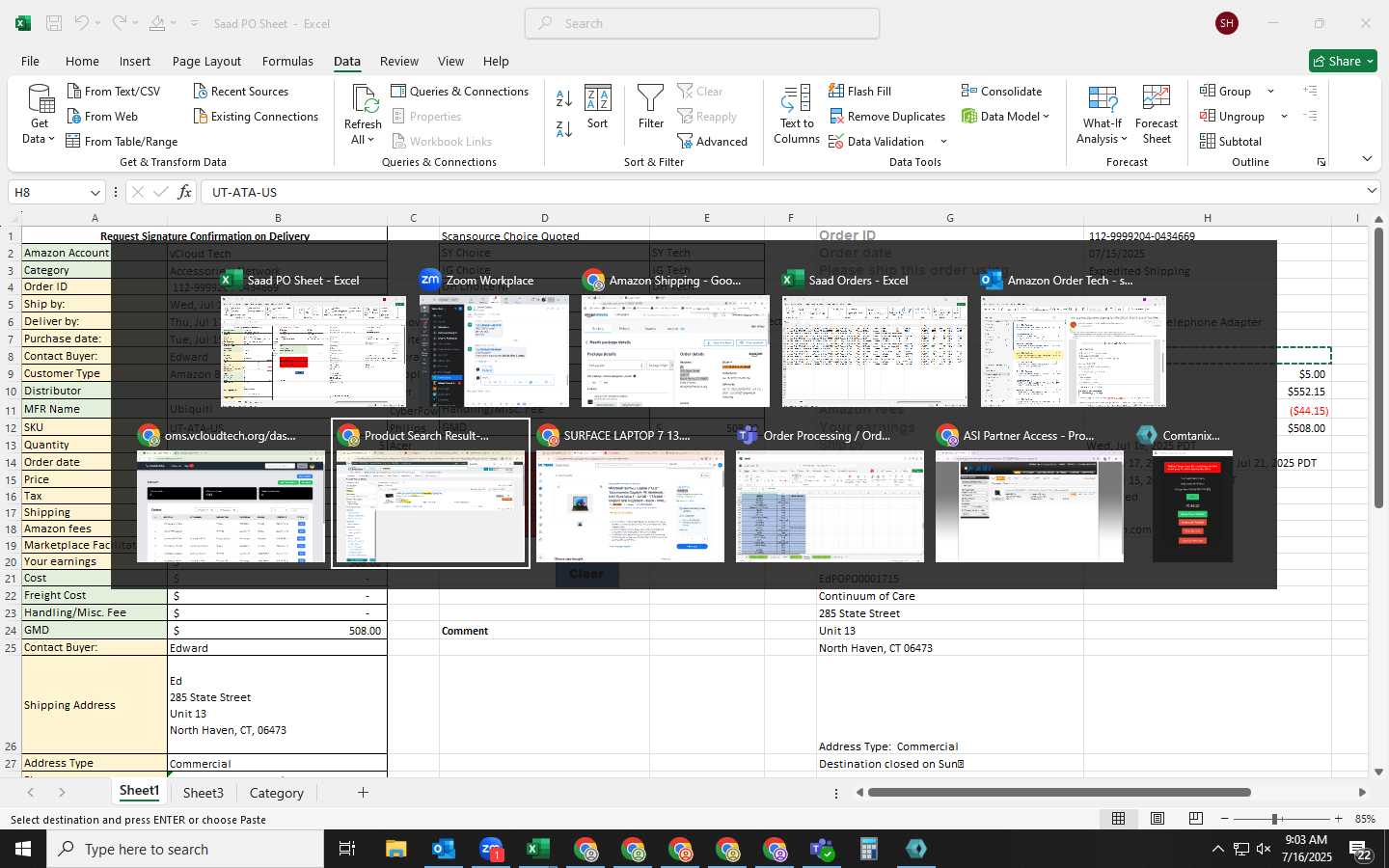1389x868 pixels.
Task: Click Consolidate
Action: point(1001,92)
